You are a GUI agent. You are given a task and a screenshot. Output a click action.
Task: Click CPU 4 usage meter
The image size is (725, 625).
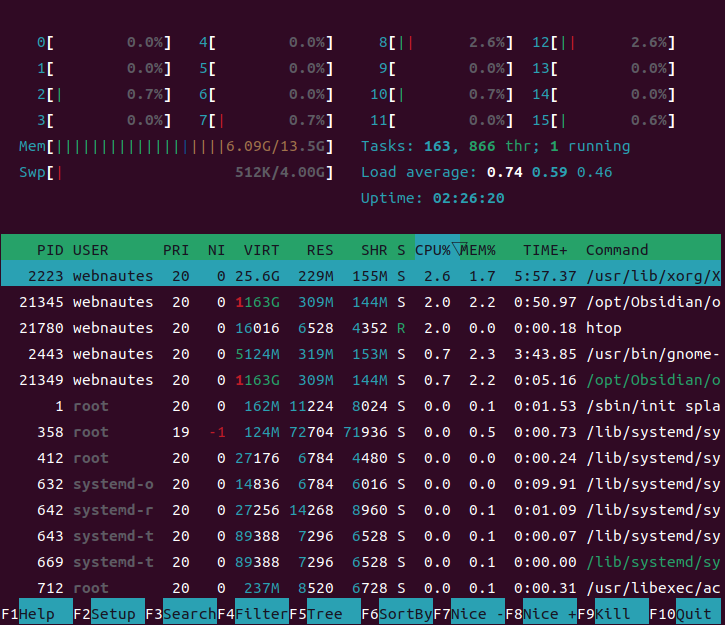pos(266,42)
